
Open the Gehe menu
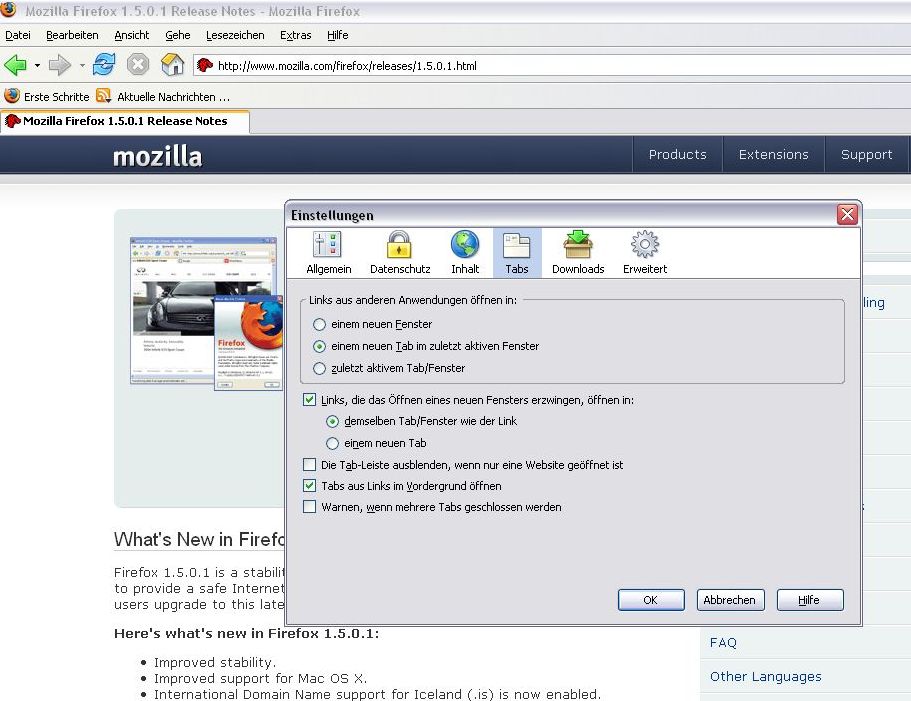point(178,35)
